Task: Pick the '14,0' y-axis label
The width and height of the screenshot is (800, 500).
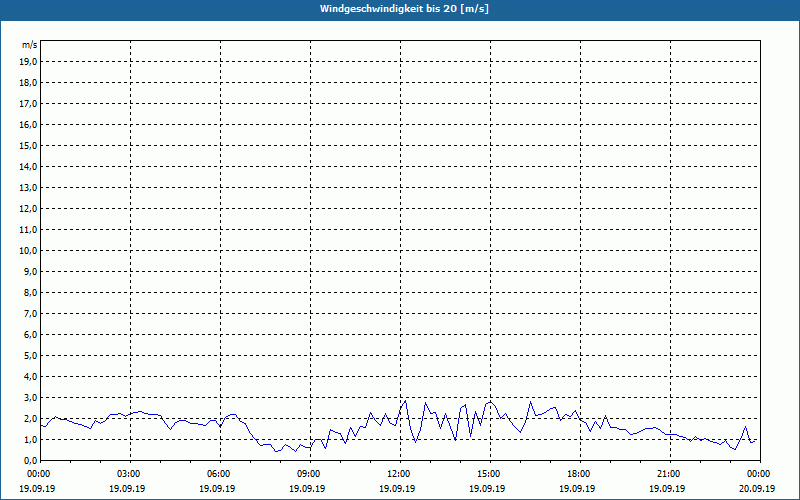Action: [28, 166]
